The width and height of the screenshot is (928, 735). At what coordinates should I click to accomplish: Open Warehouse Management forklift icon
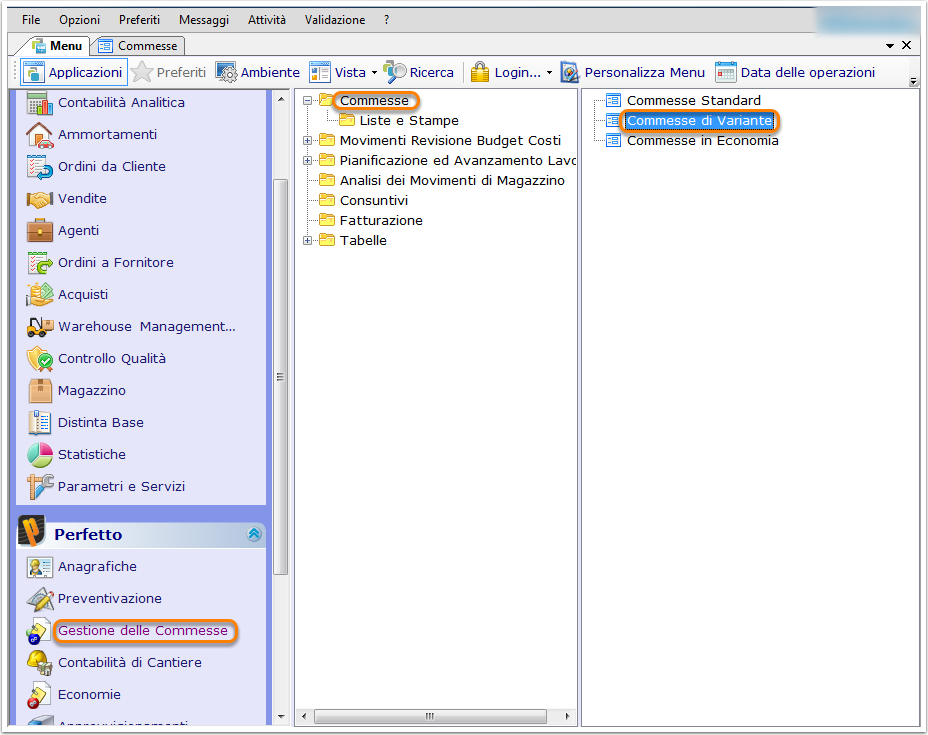40,327
